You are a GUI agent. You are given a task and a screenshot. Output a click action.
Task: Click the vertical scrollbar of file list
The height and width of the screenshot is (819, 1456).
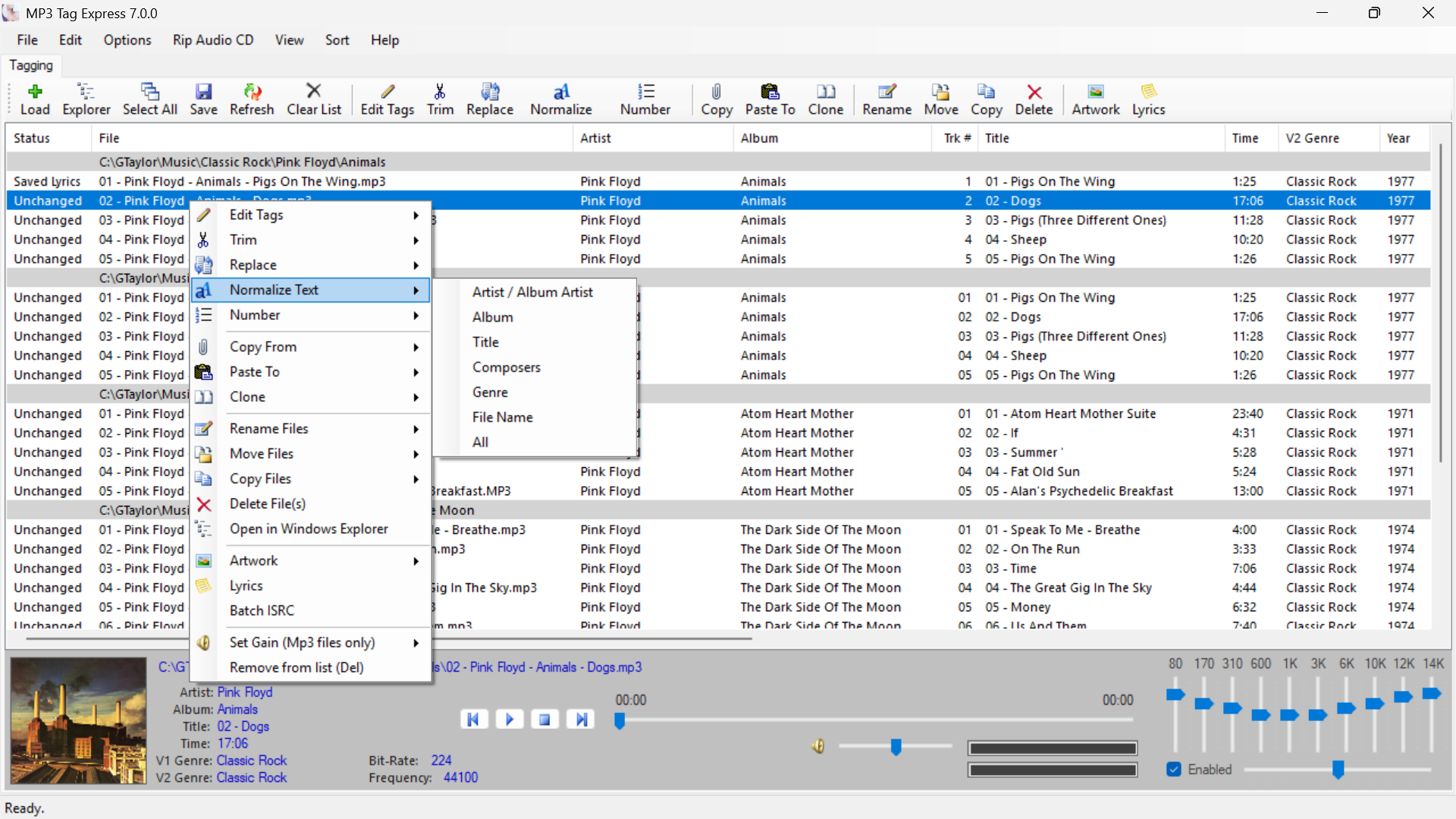coord(1441,303)
